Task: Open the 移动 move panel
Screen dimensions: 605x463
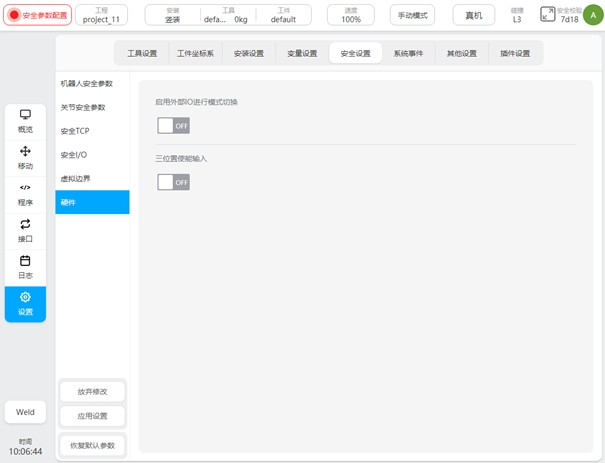Action: coord(25,157)
